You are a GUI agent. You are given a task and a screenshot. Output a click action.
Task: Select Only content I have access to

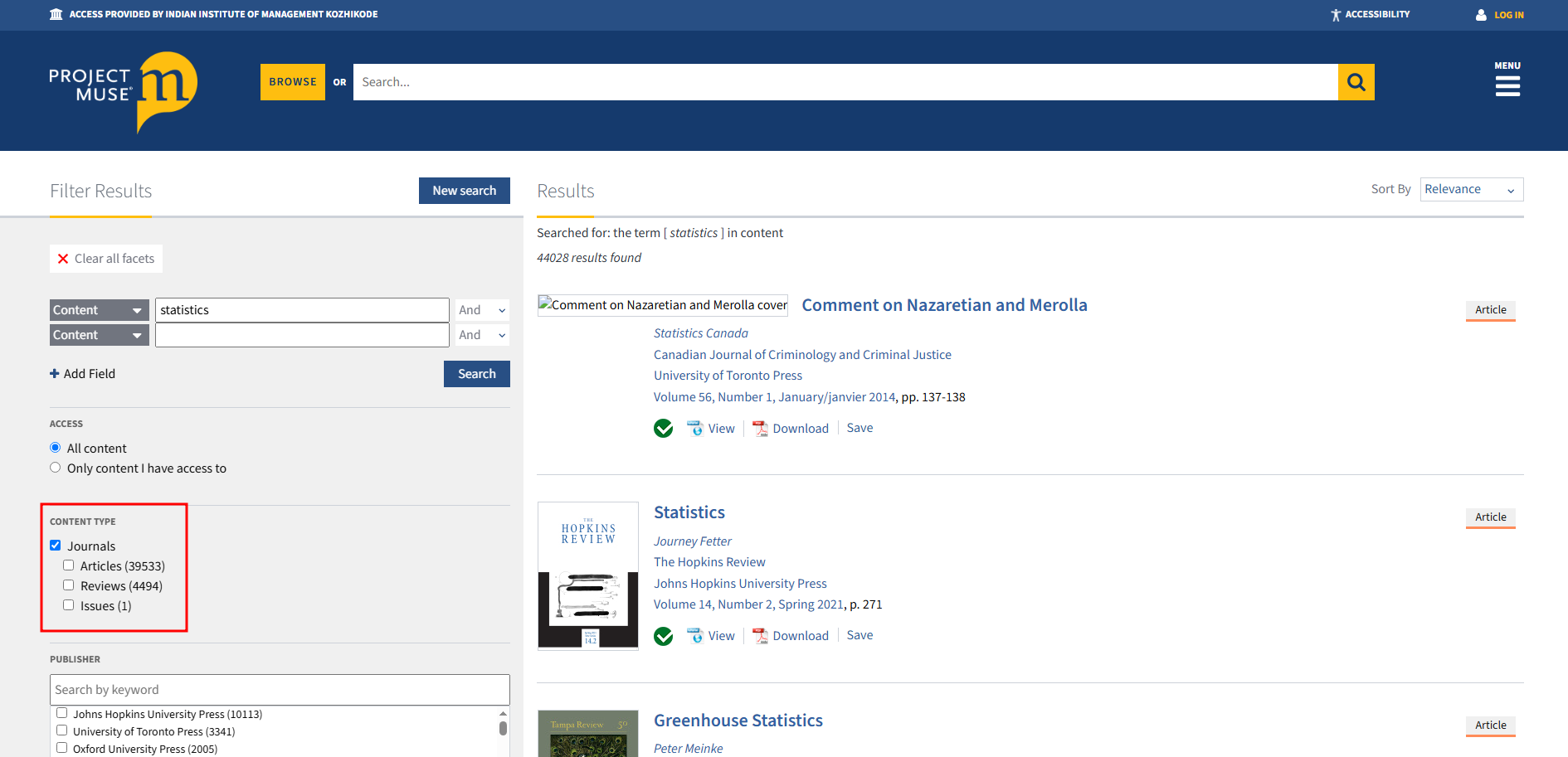click(56, 468)
